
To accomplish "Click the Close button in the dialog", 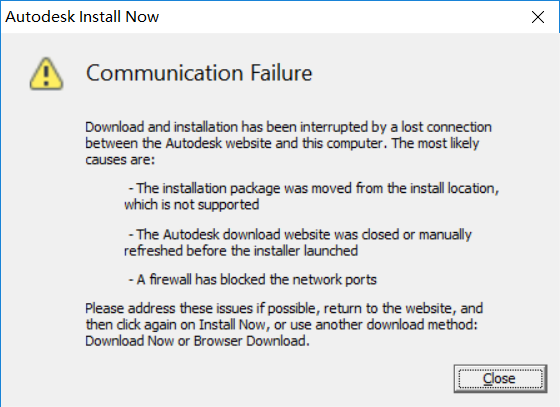I will coord(500,379).
